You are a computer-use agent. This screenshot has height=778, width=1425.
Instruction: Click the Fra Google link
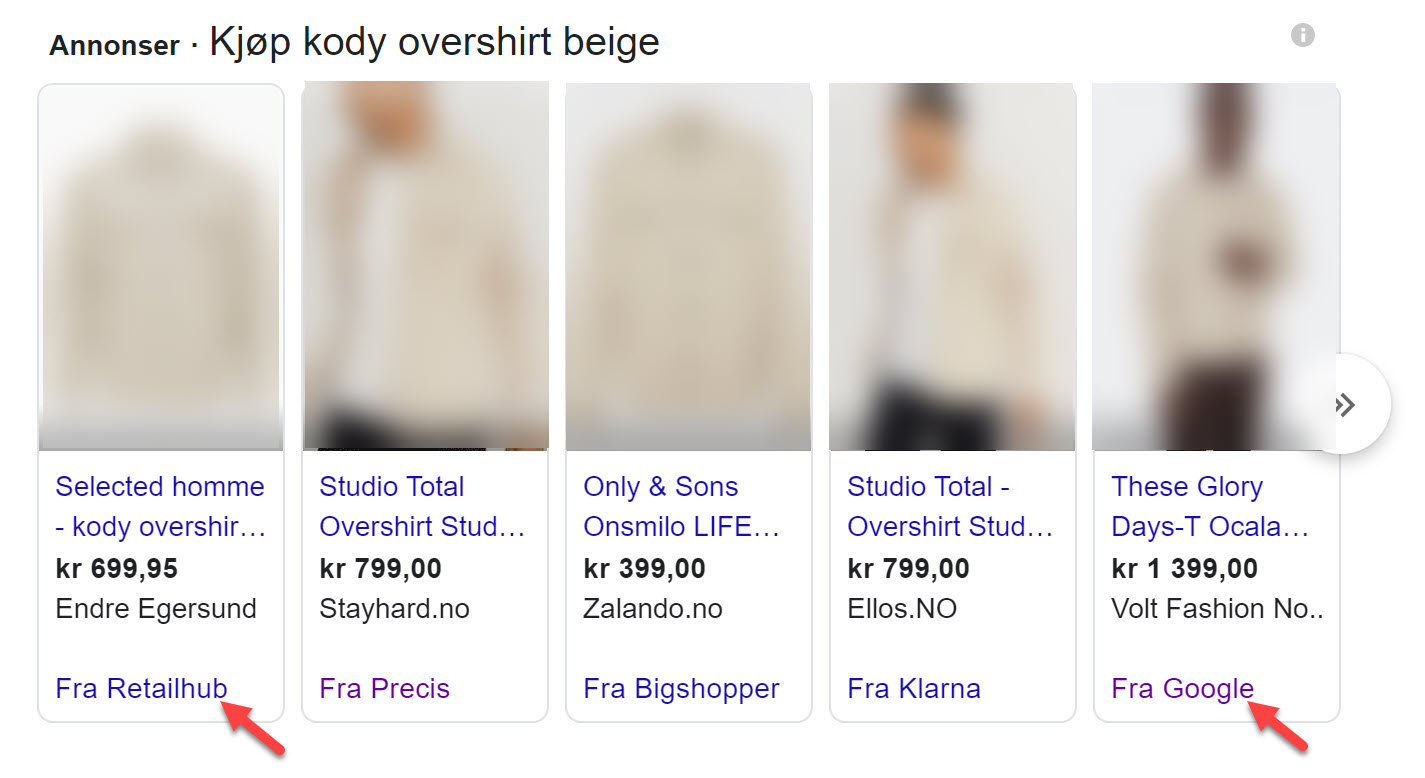pyautogui.click(x=1181, y=688)
